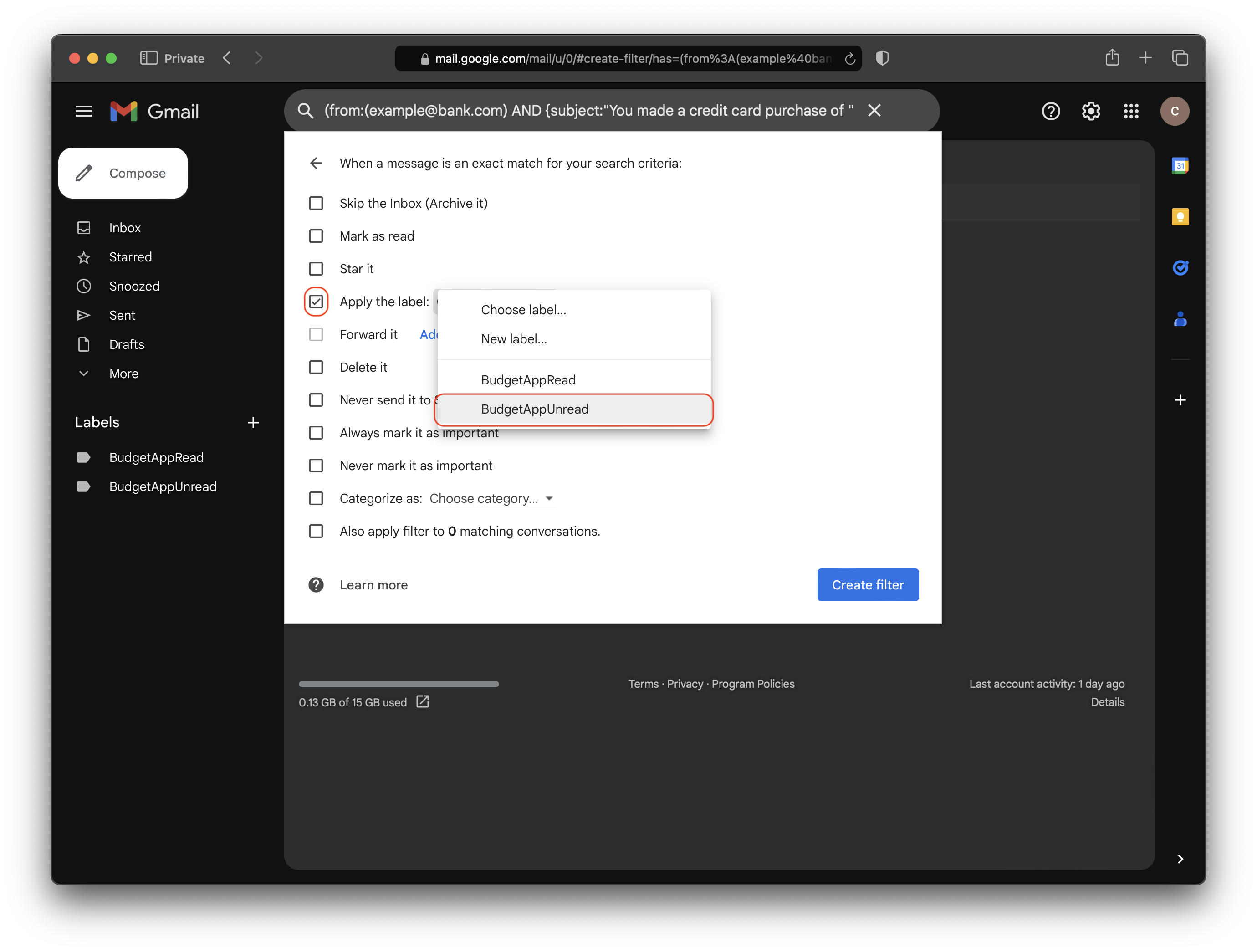This screenshot has width=1257, height=952.
Task: Open Gmail settings gear icon
Action: point(1090,111)
